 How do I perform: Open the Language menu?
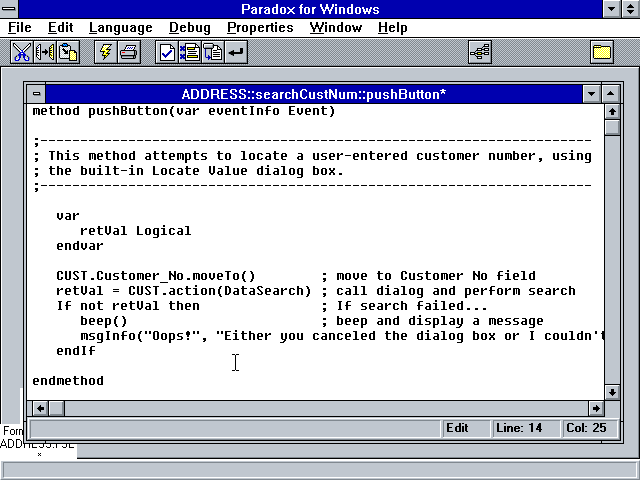[x=120, y=28]
